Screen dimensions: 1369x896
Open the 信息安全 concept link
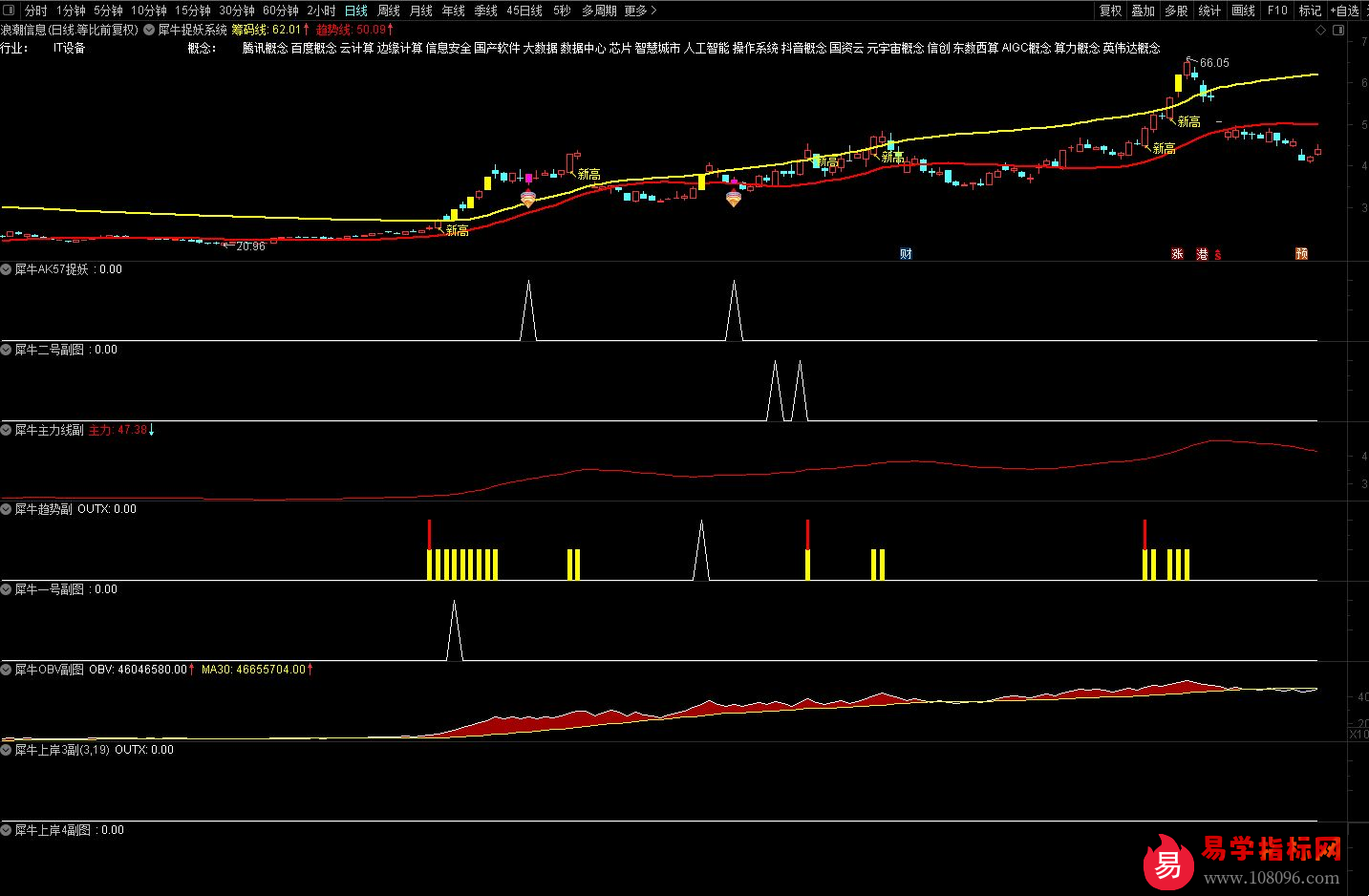point(449,48)
